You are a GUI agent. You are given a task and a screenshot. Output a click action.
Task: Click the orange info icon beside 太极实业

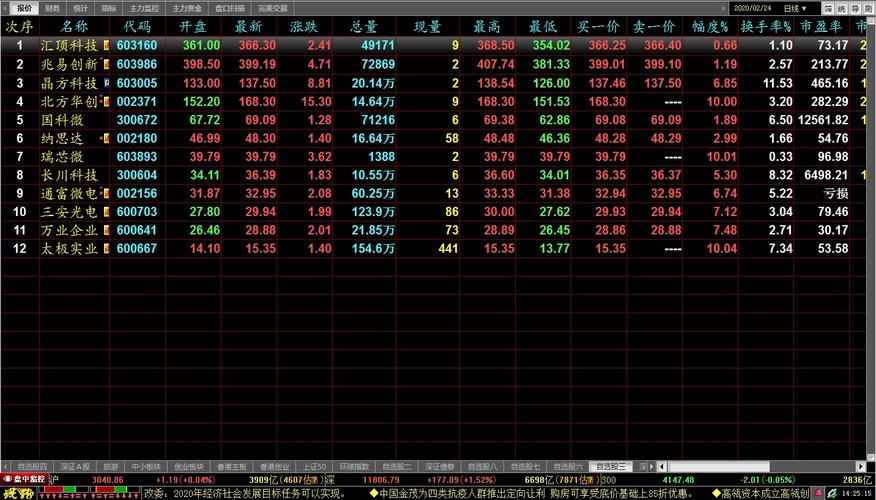106,249
